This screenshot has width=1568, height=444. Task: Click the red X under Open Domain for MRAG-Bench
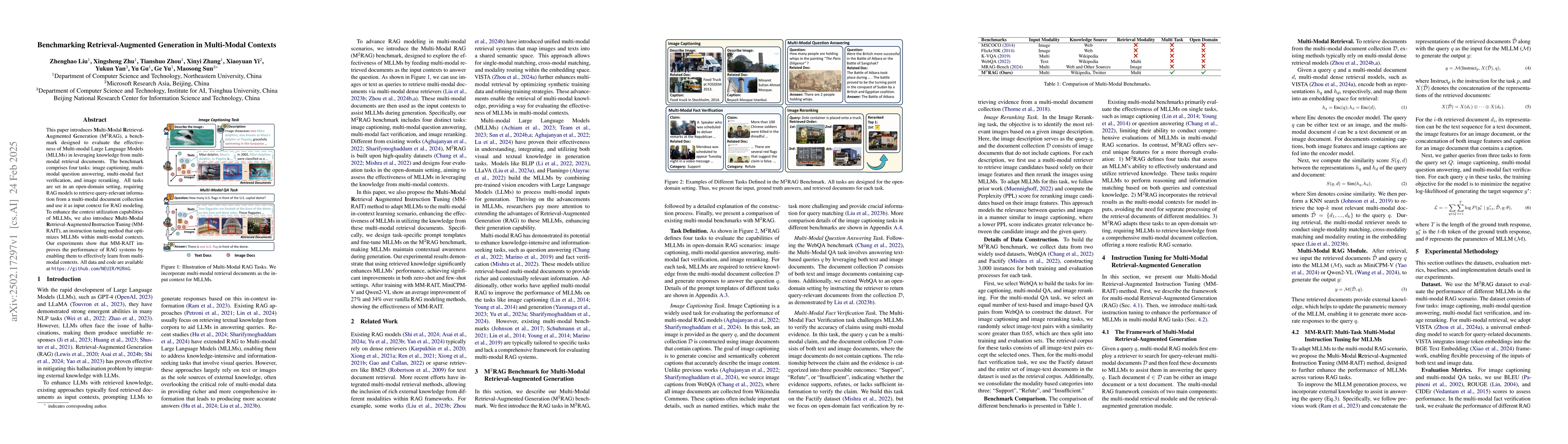[x=1204, y=67]
